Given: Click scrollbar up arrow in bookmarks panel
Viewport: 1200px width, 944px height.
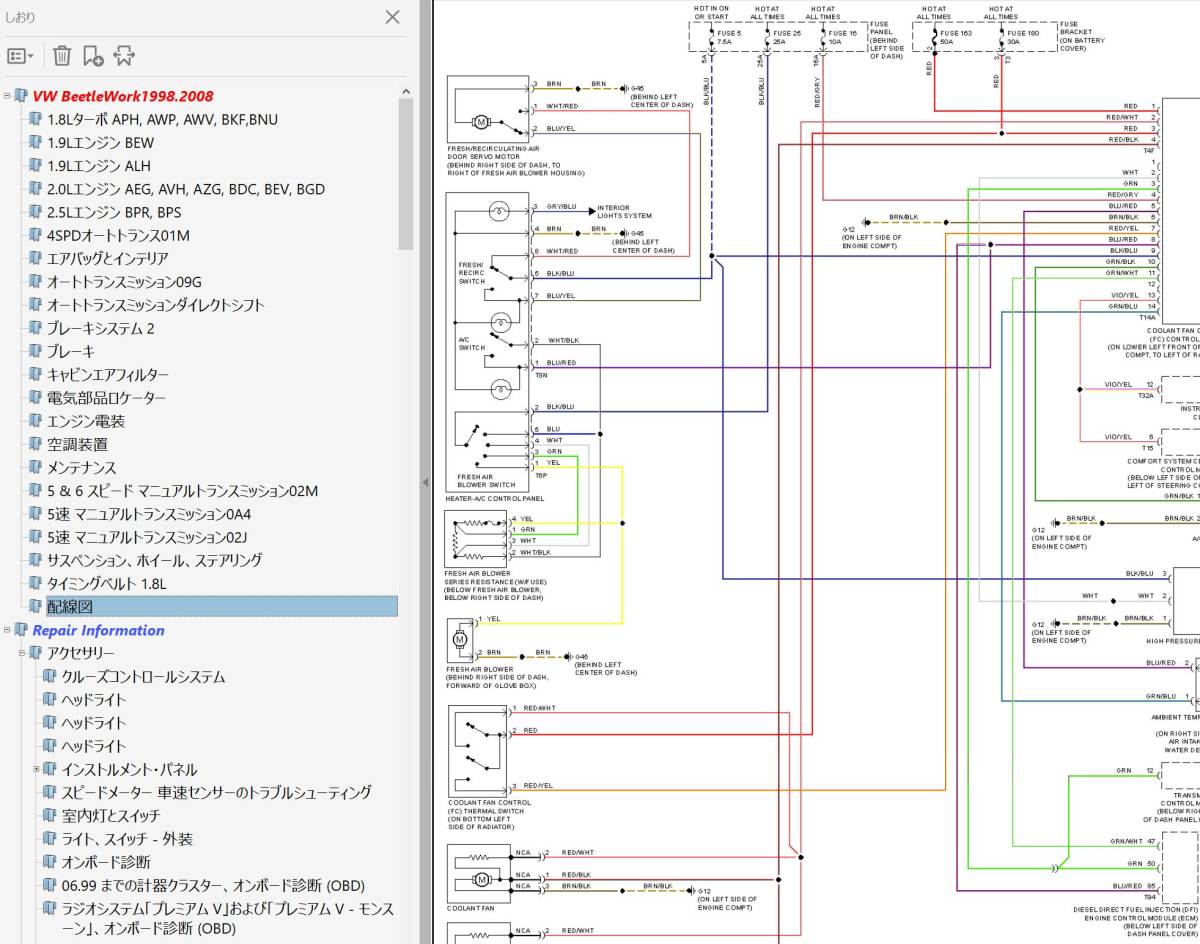Looking at the screenshot, I should coord(406,91).
